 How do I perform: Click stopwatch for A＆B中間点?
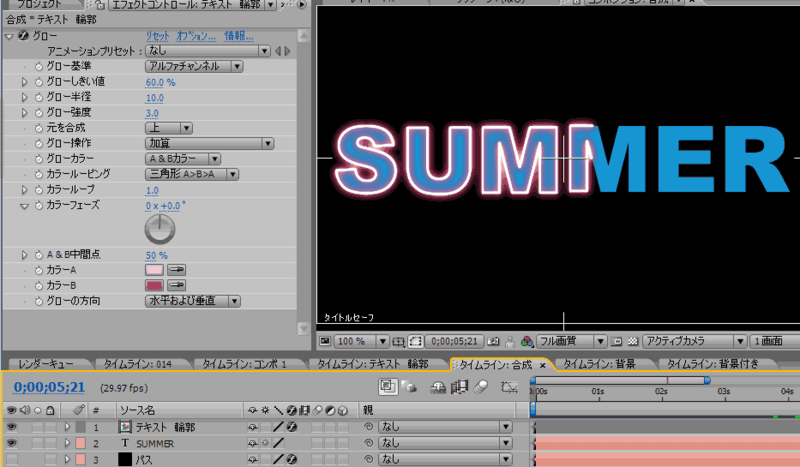[39, 255]
